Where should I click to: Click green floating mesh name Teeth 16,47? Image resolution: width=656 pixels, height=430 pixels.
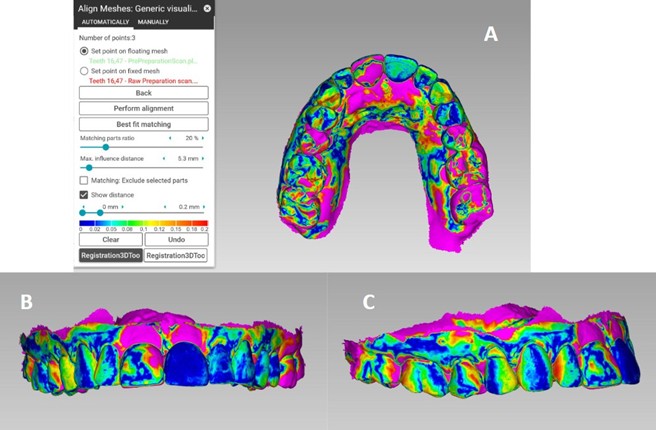(x=143, y=61)
